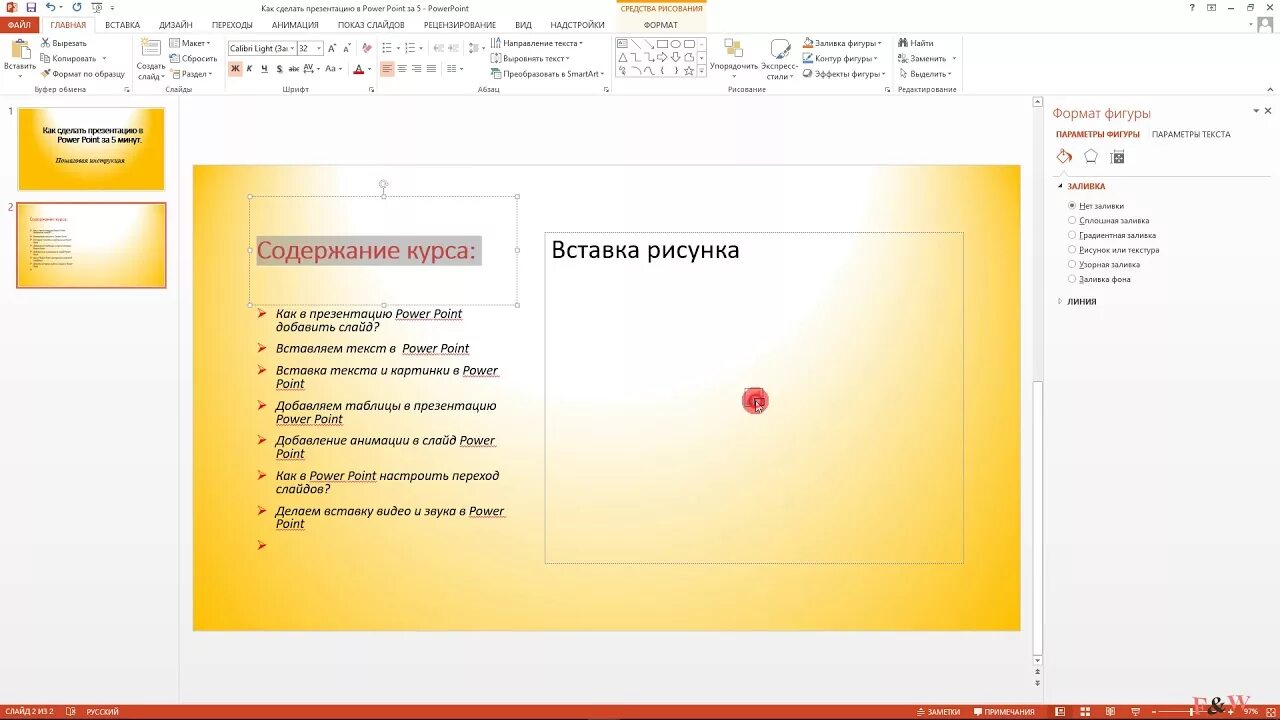Open Контур фигуры shape outline dropdown
The width and height of the screenshot is (1280, 720).
(x=841, y=58)
